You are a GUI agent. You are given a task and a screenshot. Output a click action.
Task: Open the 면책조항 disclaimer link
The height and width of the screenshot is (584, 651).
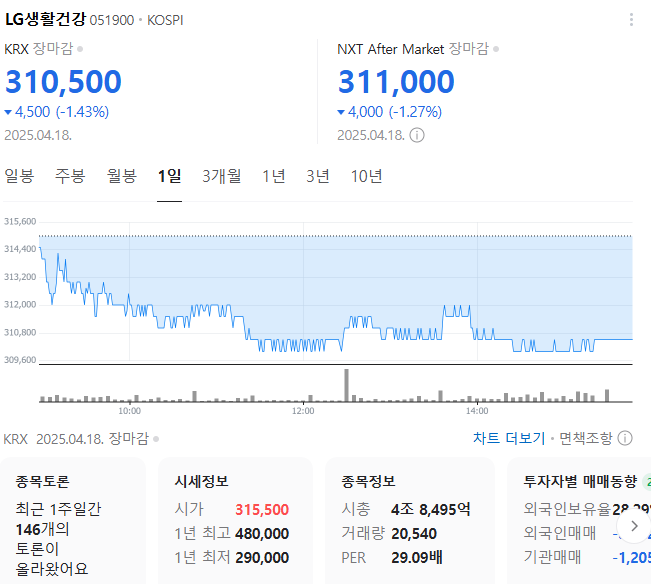pyautogui.click(x=585, y=438)
